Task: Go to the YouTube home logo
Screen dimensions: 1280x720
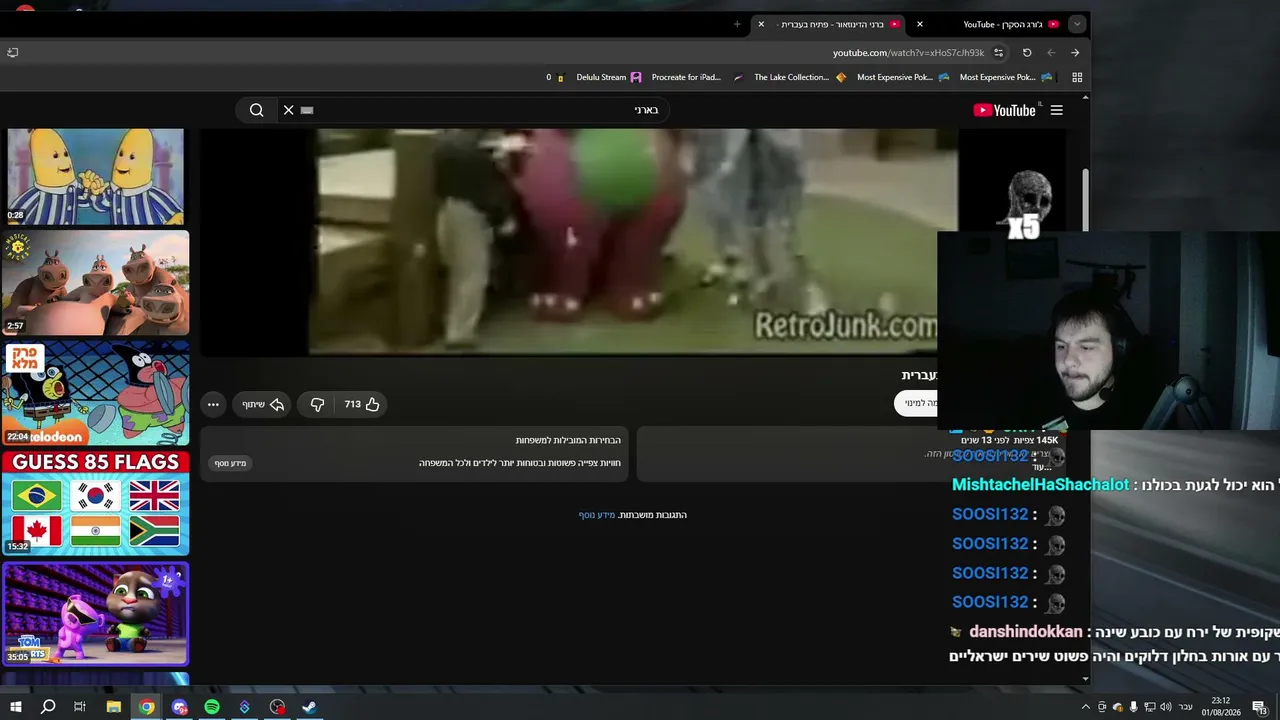Action: [1005, 110]
